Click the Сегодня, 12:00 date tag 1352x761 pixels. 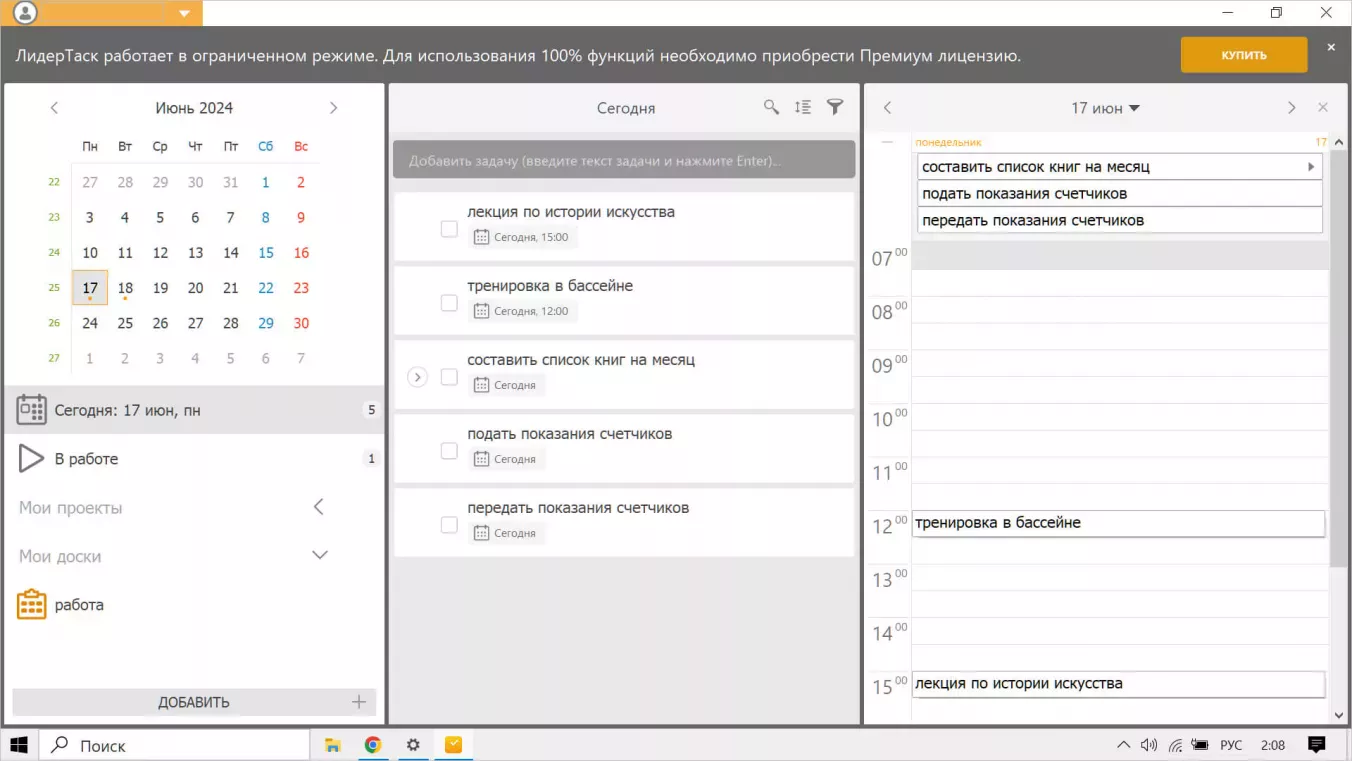[522, 311]
